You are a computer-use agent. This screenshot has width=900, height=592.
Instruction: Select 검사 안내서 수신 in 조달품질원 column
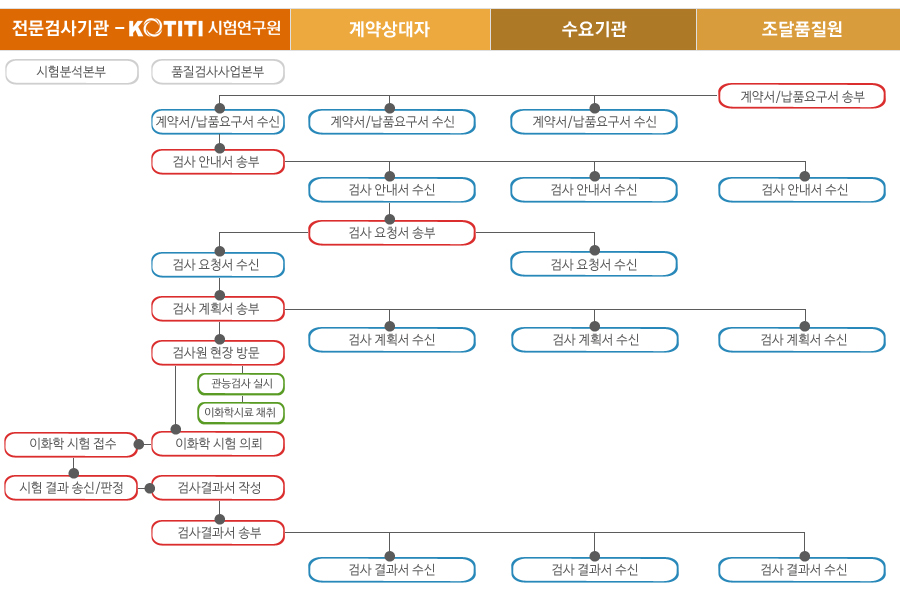point(802,190)
